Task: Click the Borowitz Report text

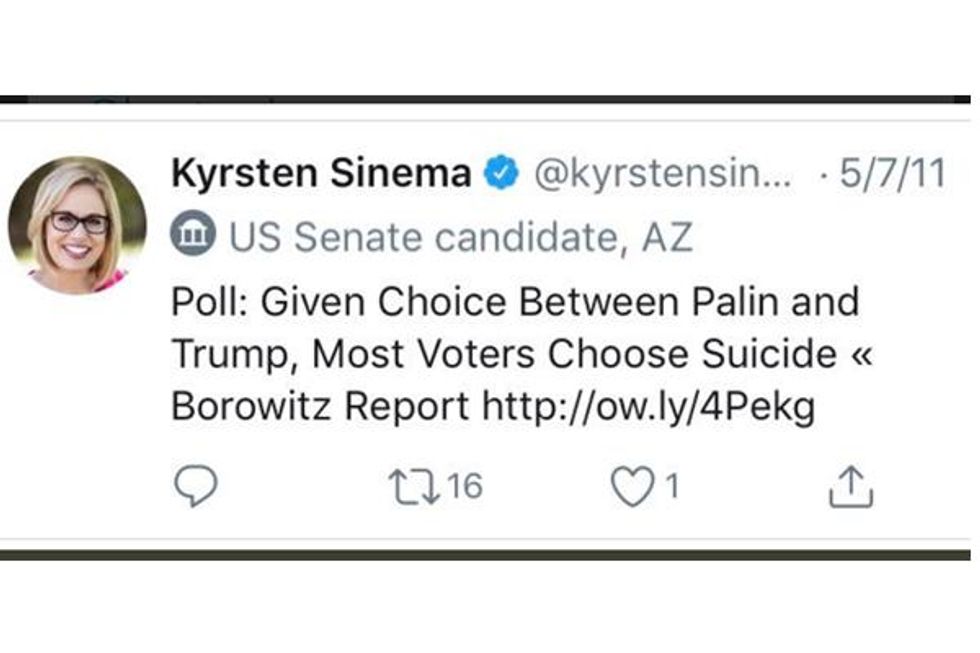Action: point(320,407)
